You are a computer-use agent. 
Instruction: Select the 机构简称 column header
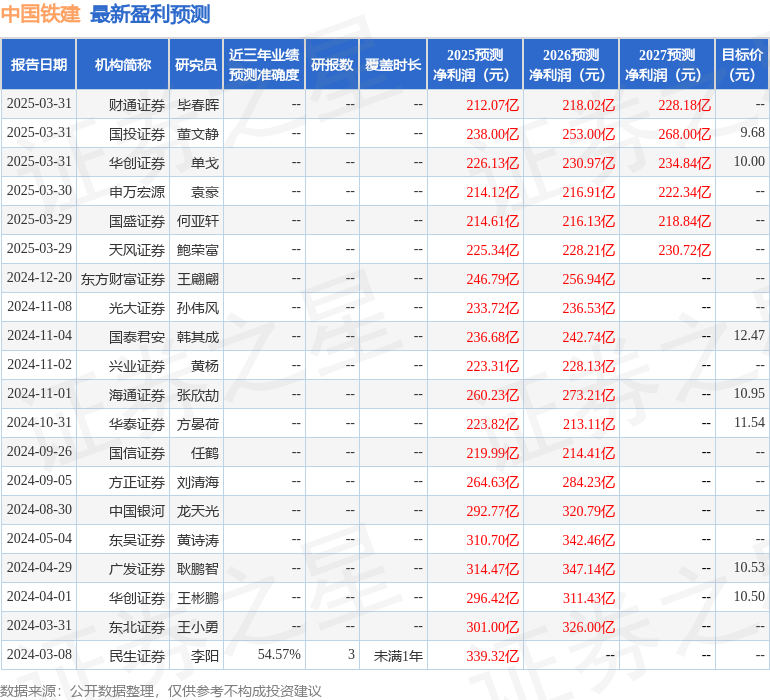click(123, 64)
